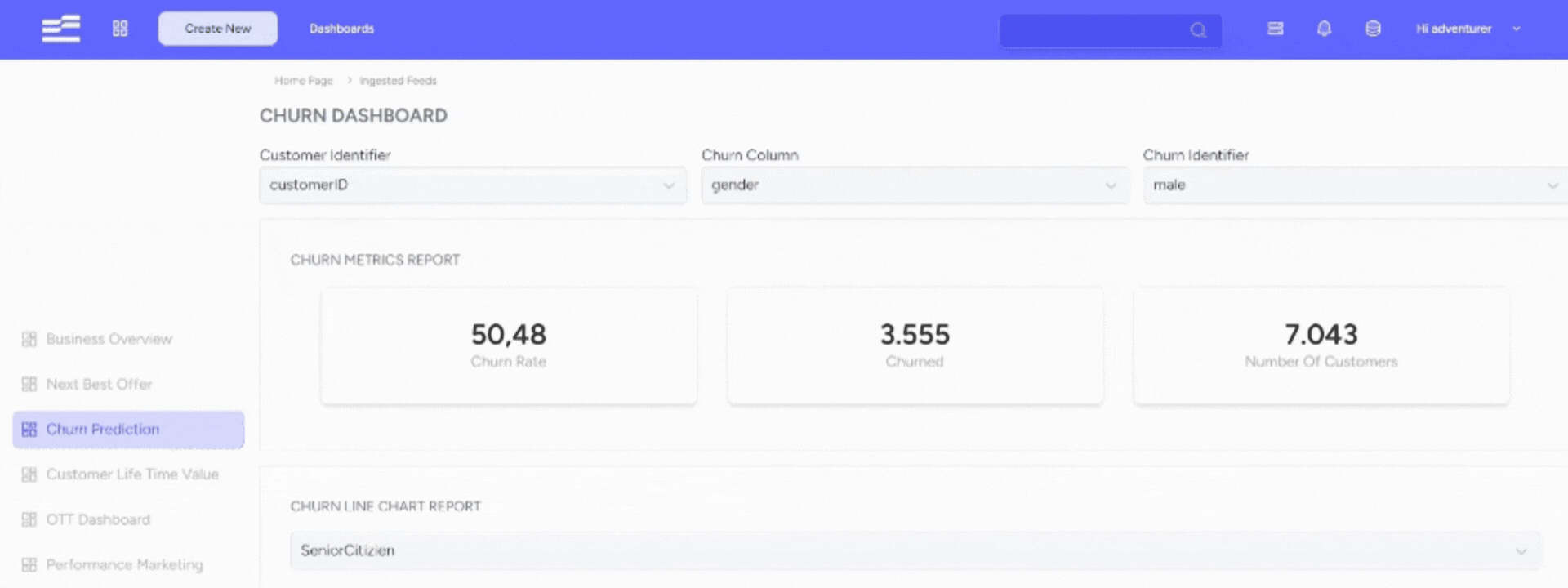Expand the Customer Identifier dropdown
Image resolution: width=1568 pixels, height=588 pixels.
[473, 185]
